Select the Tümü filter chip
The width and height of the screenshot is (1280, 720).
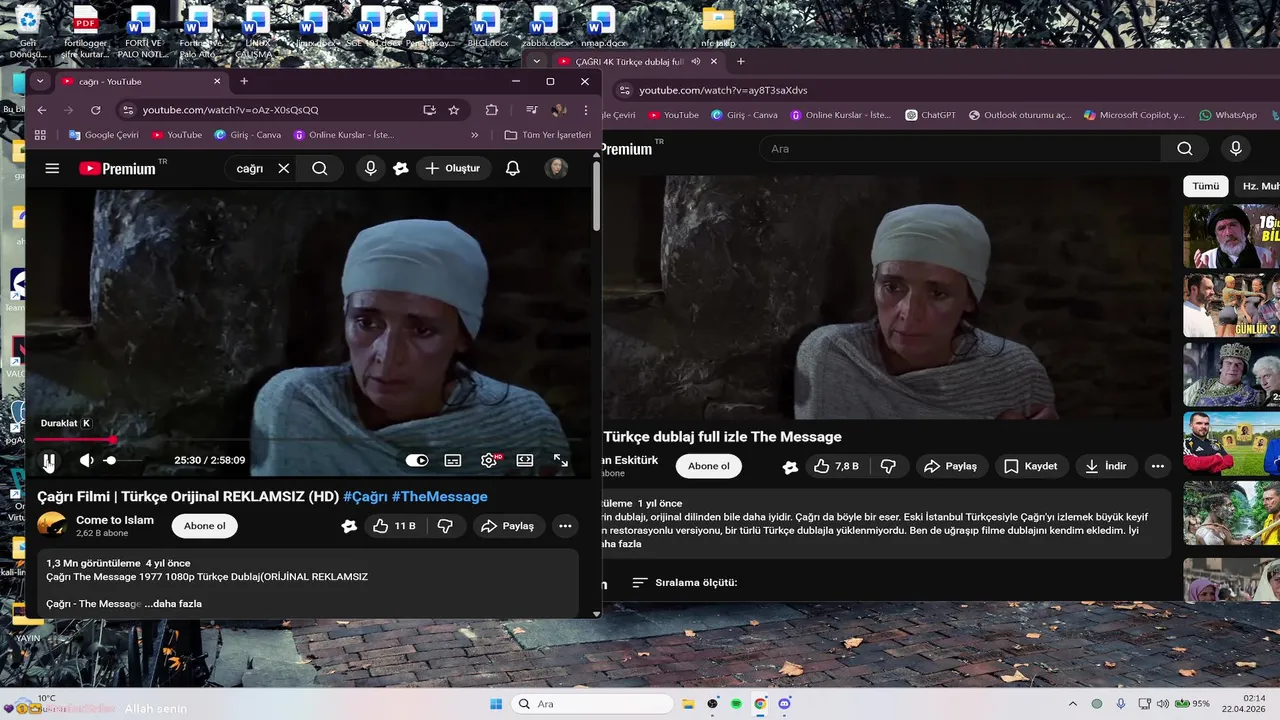[x=1206, y=186]
